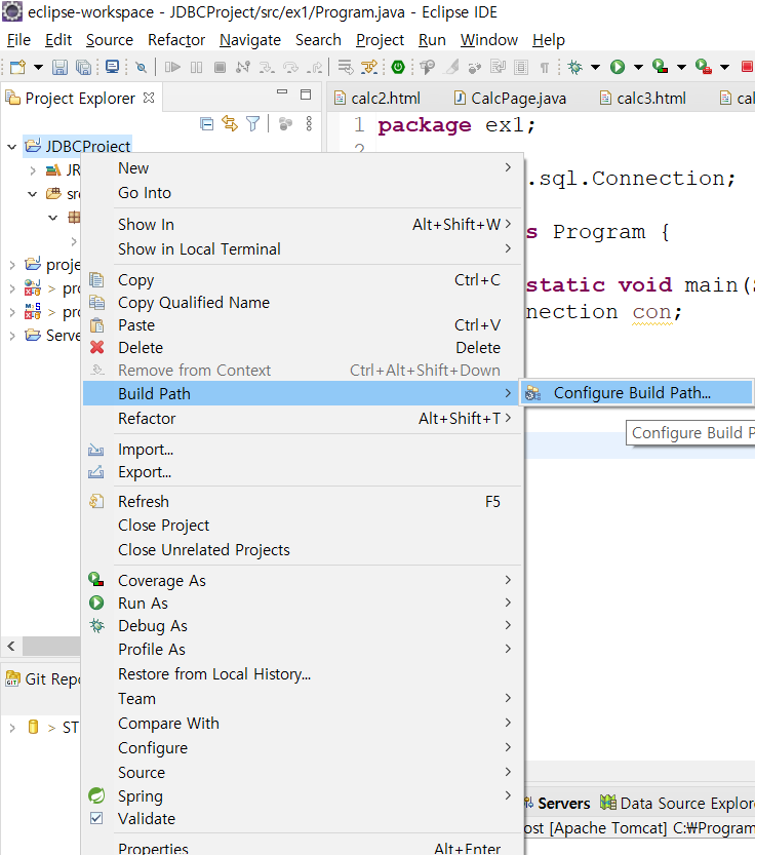The image size is (767, 857).
Task: Choose Import... in context menu
Action: pos(302,450)
